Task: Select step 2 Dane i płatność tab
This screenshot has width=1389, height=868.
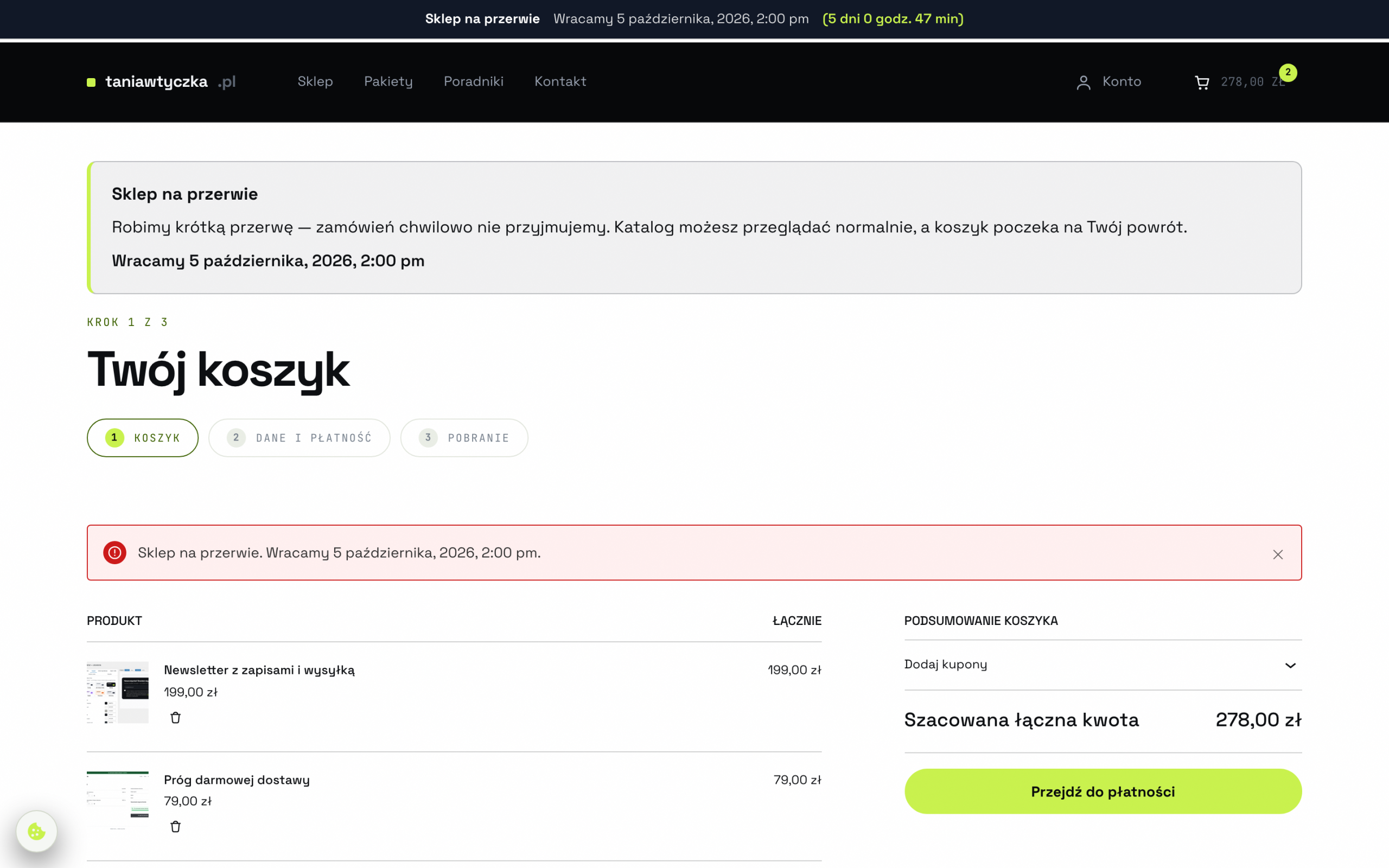Action: 299,437
